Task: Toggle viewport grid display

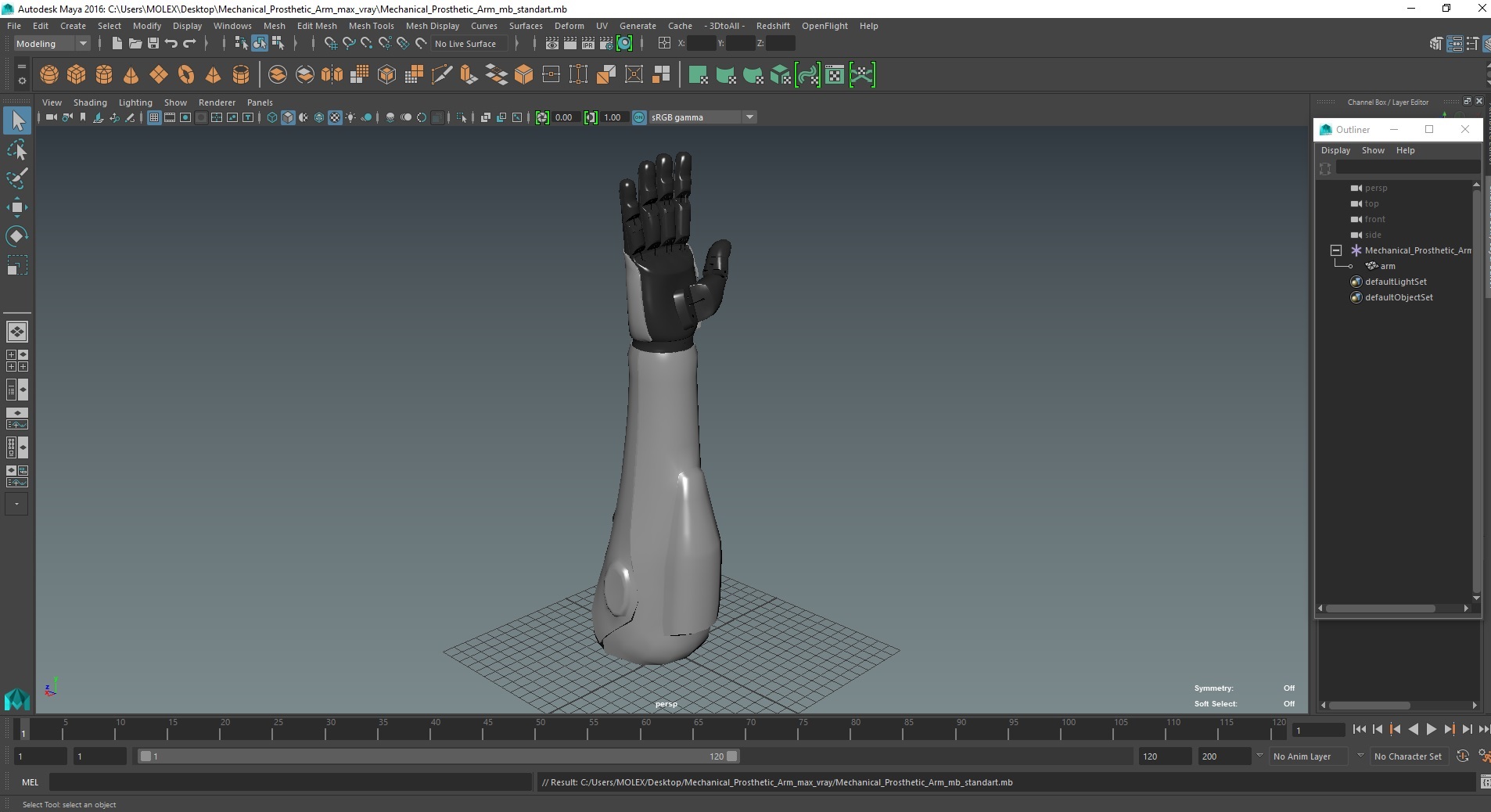Action: tap(154, 117)
